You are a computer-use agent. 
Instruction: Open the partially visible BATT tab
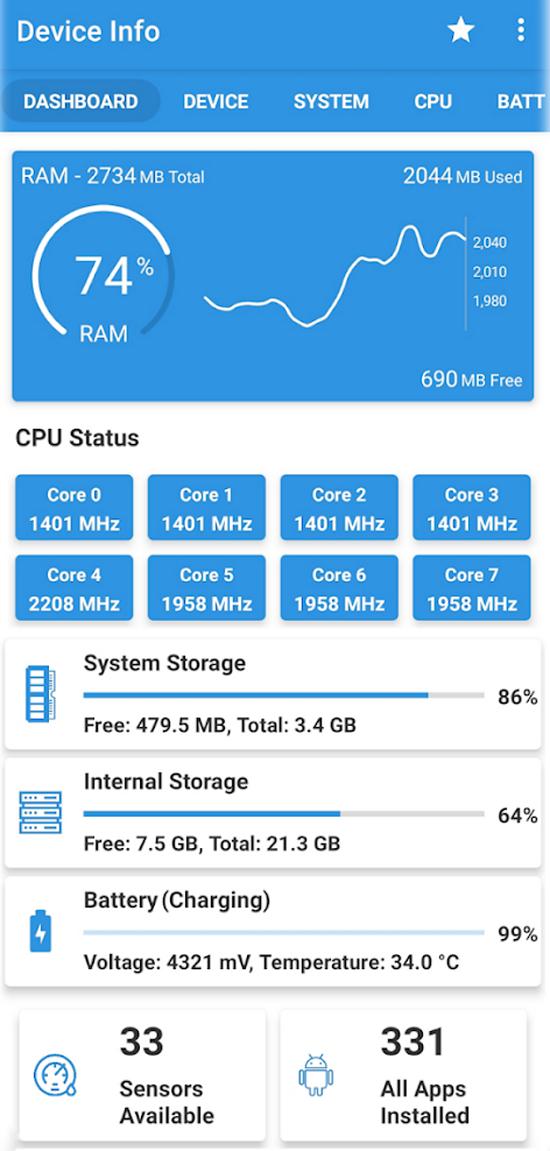click(x=521, y=101)
